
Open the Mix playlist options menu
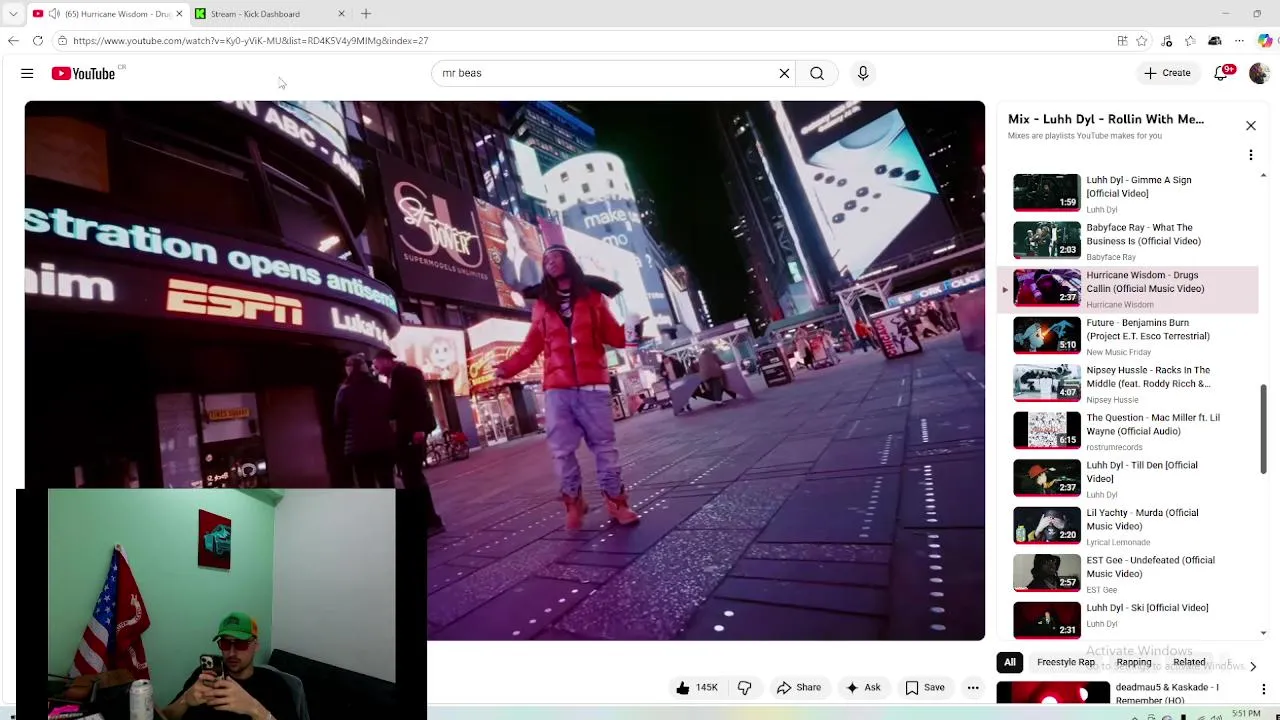1250,155
